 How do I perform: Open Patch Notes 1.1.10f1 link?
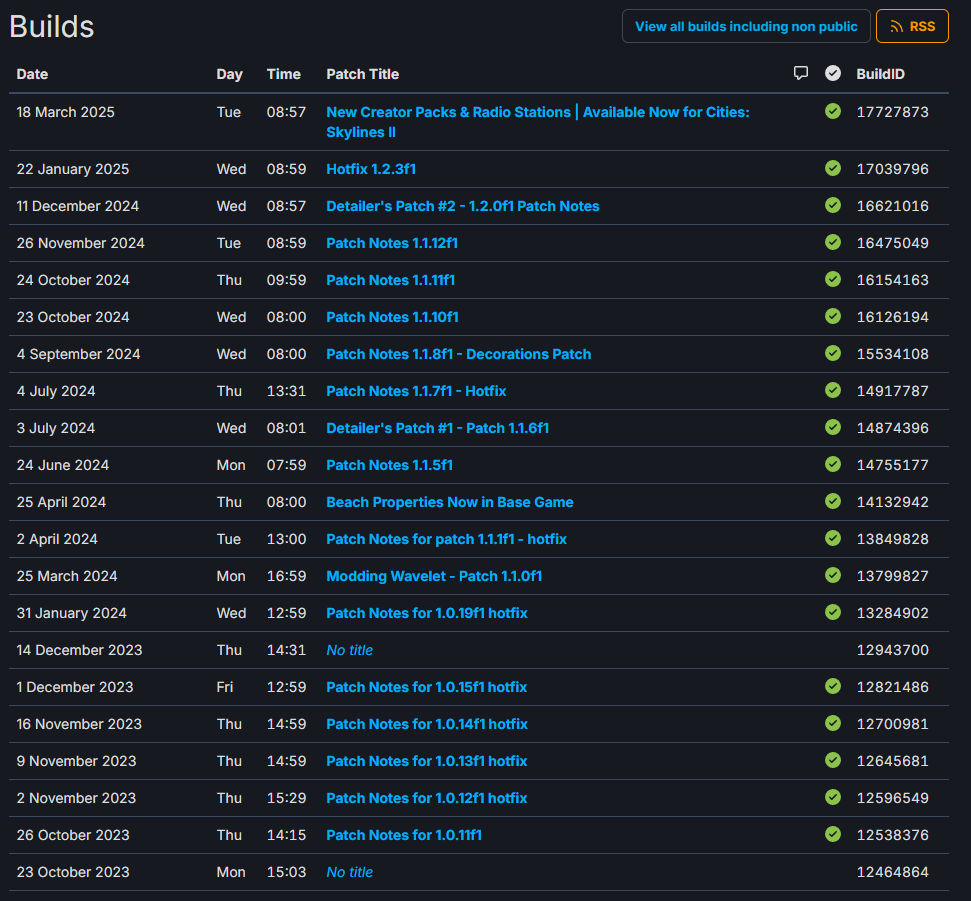coord(393,317)
